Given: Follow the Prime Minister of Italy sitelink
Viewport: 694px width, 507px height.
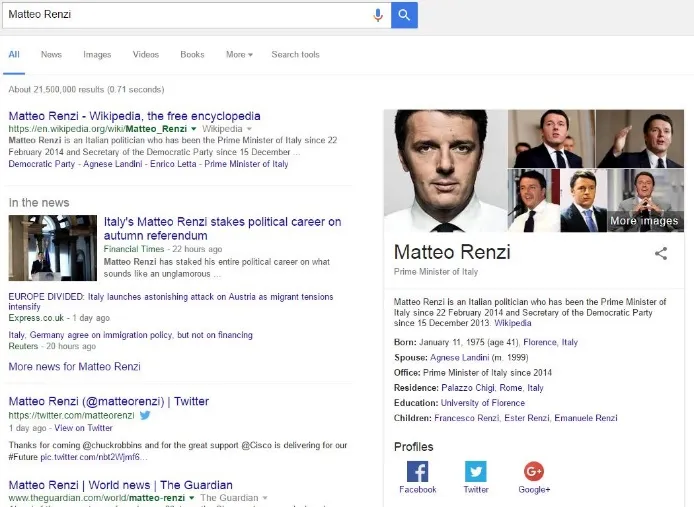Looking at the screenshot, I should pyautogui.click(x=246, y=164).
